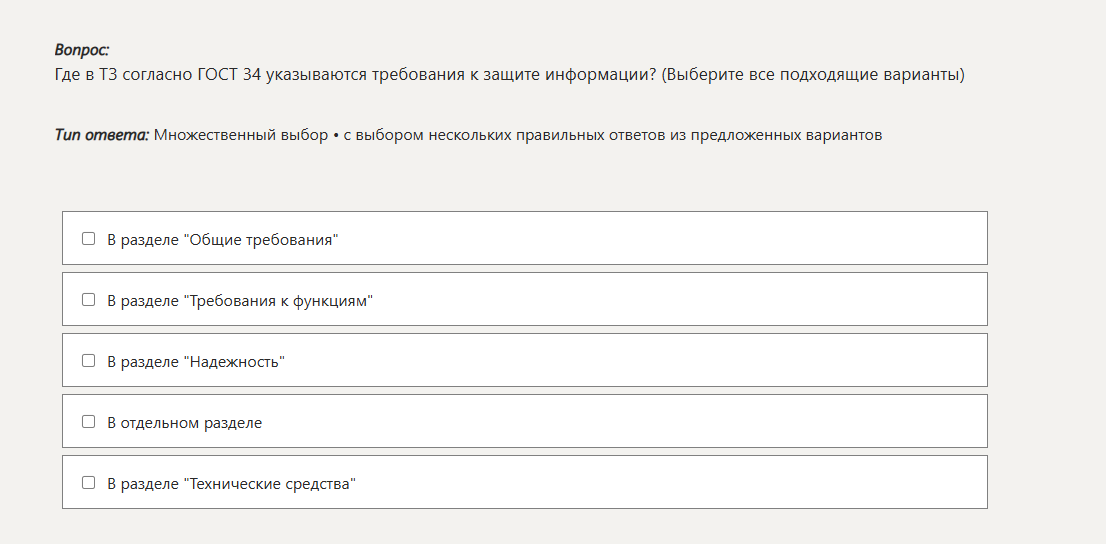Click the label text В разделе "Технические средства"
The image size is (1106, 544).
click(232, 484)
